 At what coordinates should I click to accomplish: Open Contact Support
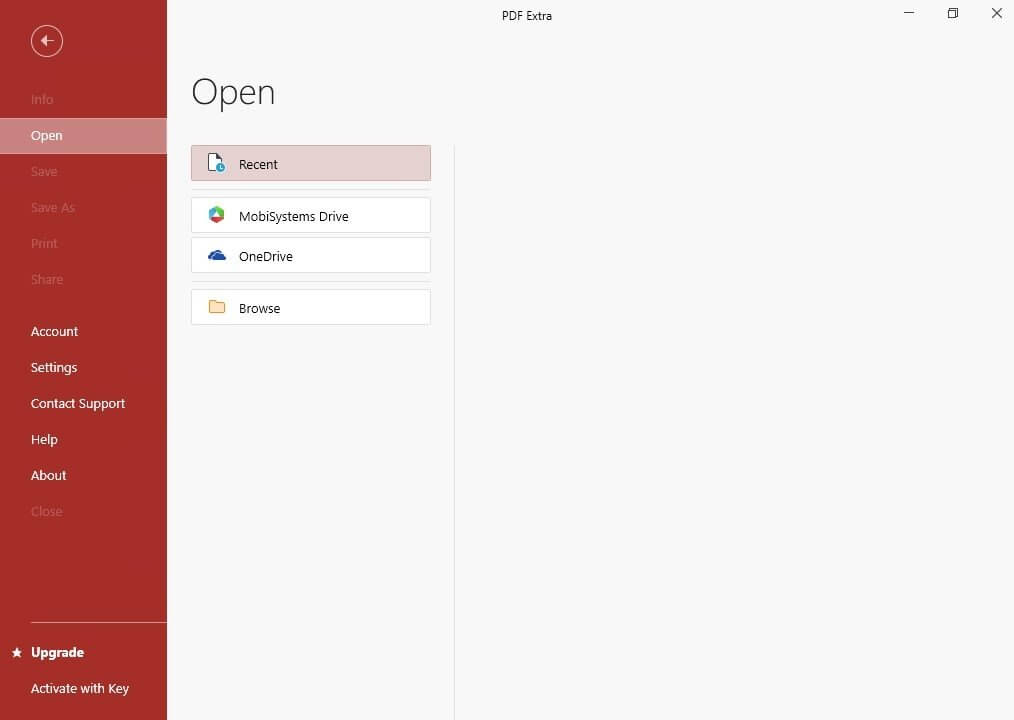78,403
